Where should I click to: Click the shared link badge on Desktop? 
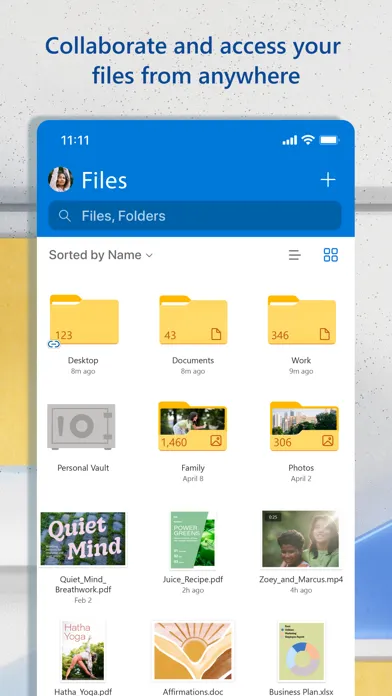[54, 344]
